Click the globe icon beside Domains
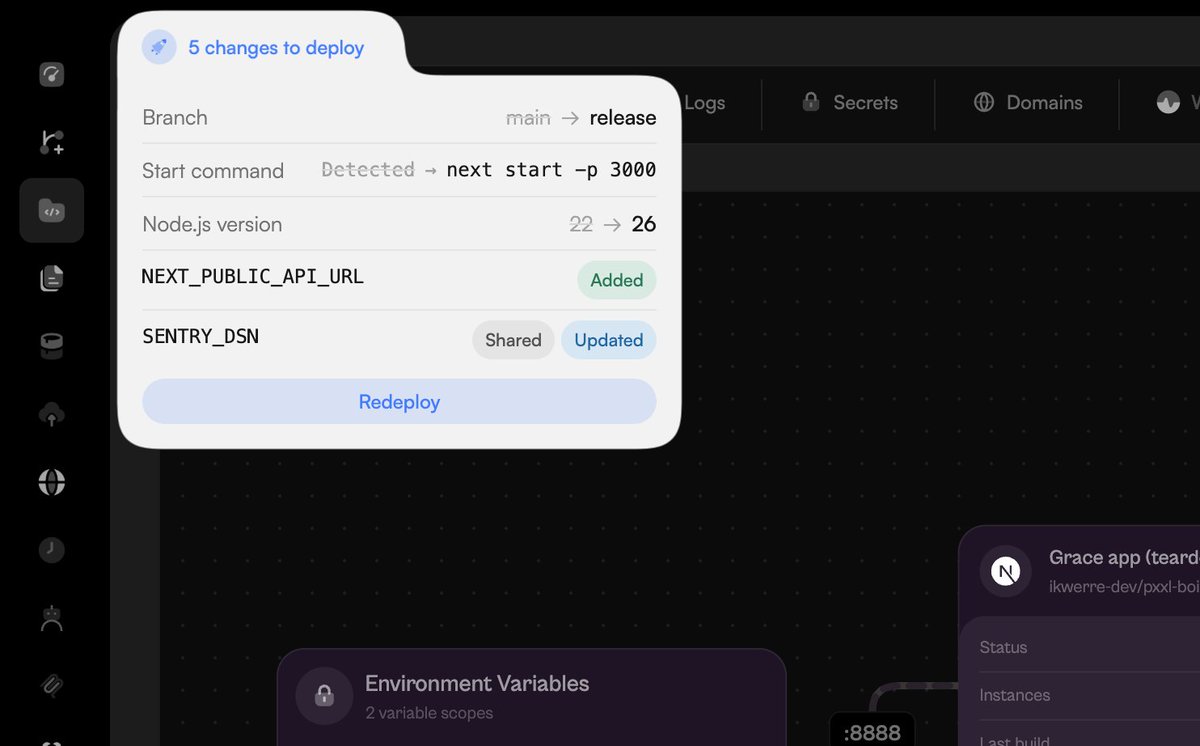 click(x=984, y=102)
